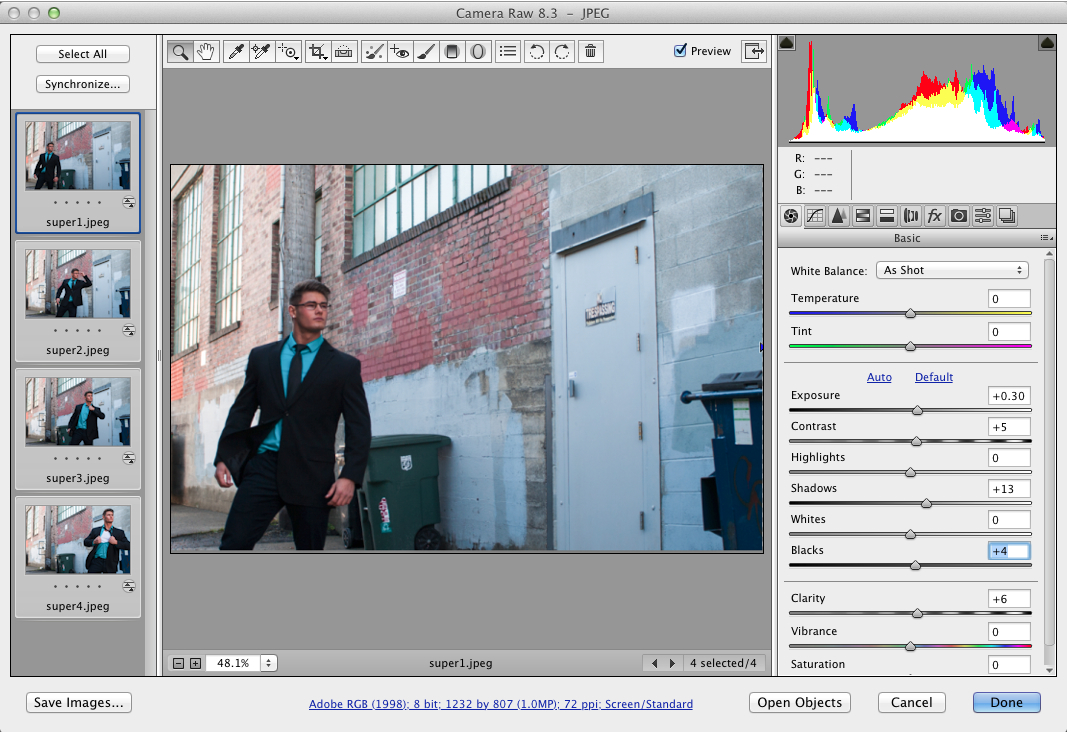Select the White Balance eyedropper tool

coord(237,52)
